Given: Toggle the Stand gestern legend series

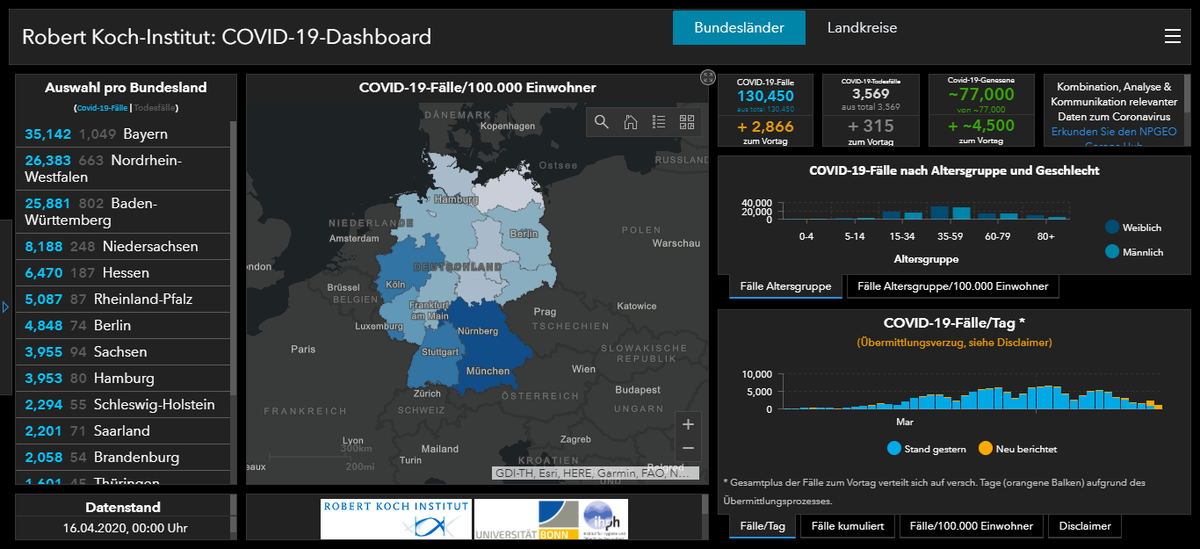Looking at the screenshot, I should 925,449.
